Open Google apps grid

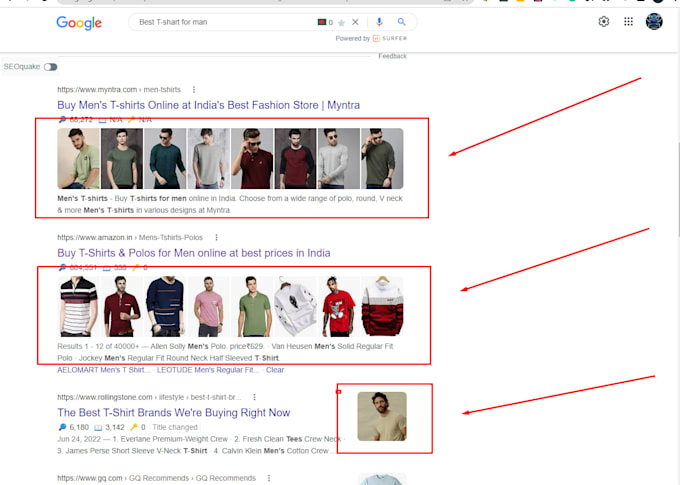[628, 22]
